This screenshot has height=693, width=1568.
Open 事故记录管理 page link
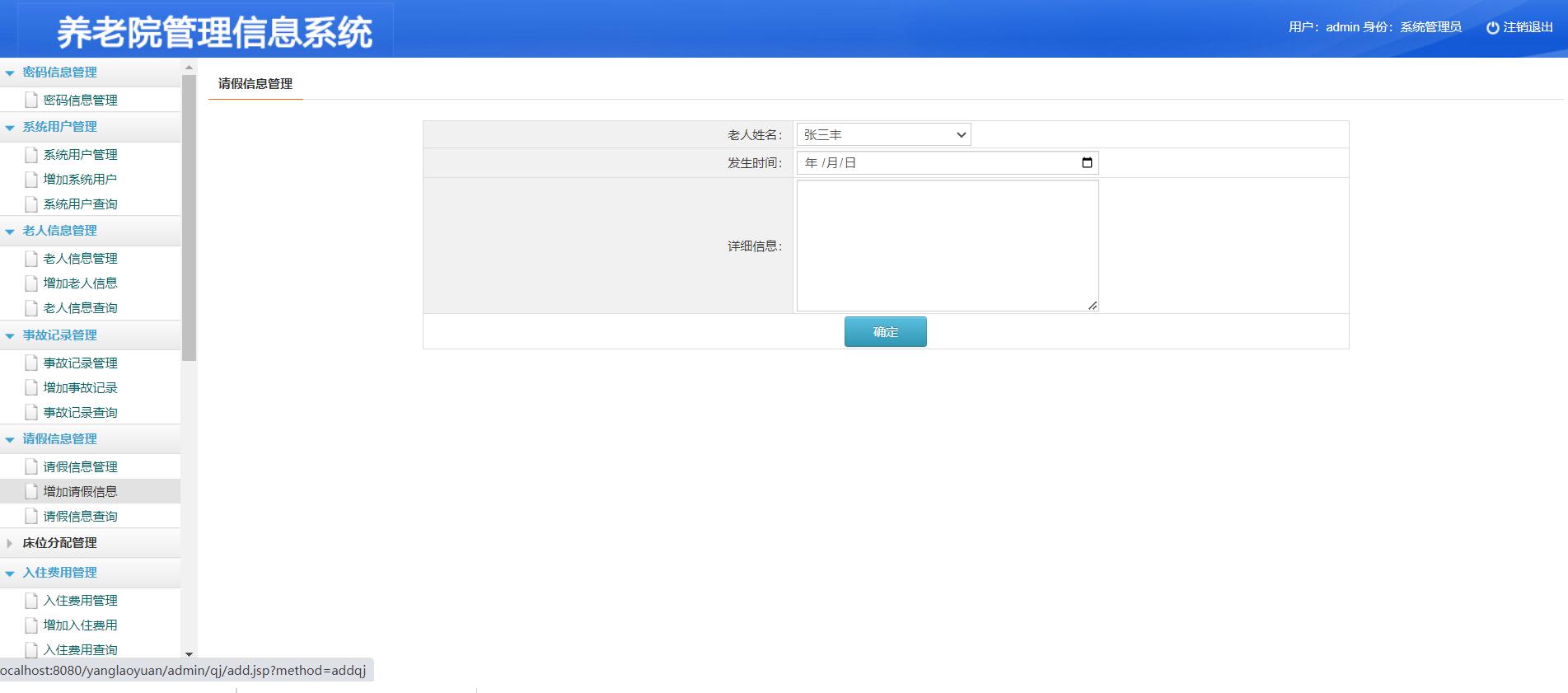tap(80, 363)
